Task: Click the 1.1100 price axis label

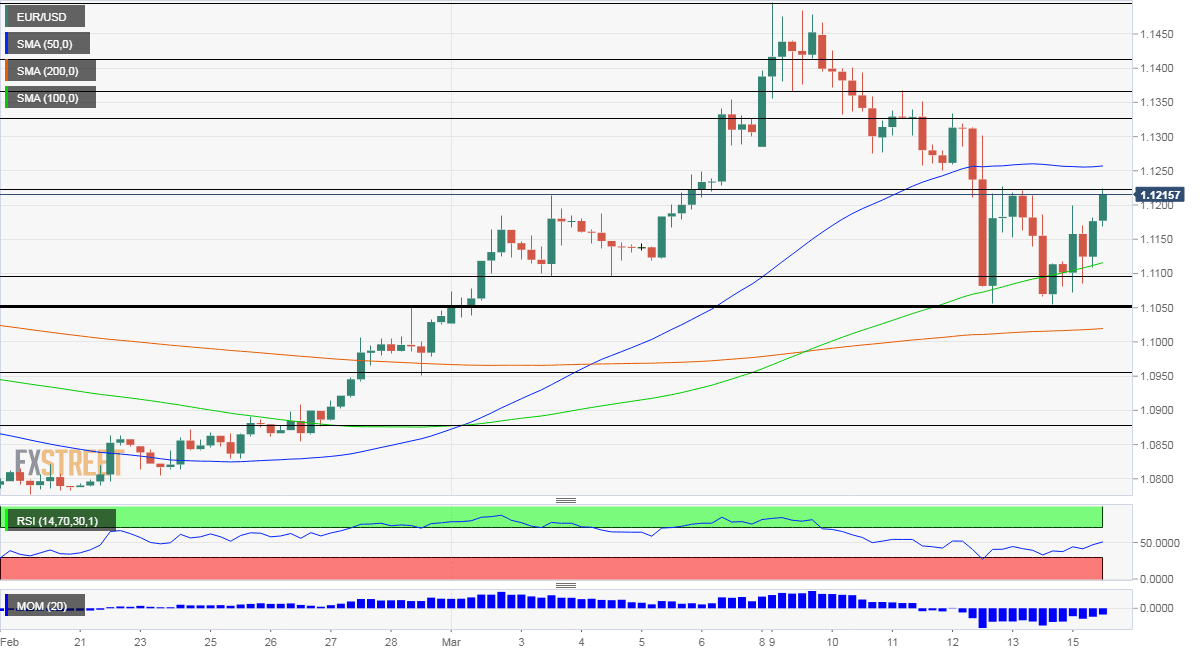Action: click(x=1156, y=274)
